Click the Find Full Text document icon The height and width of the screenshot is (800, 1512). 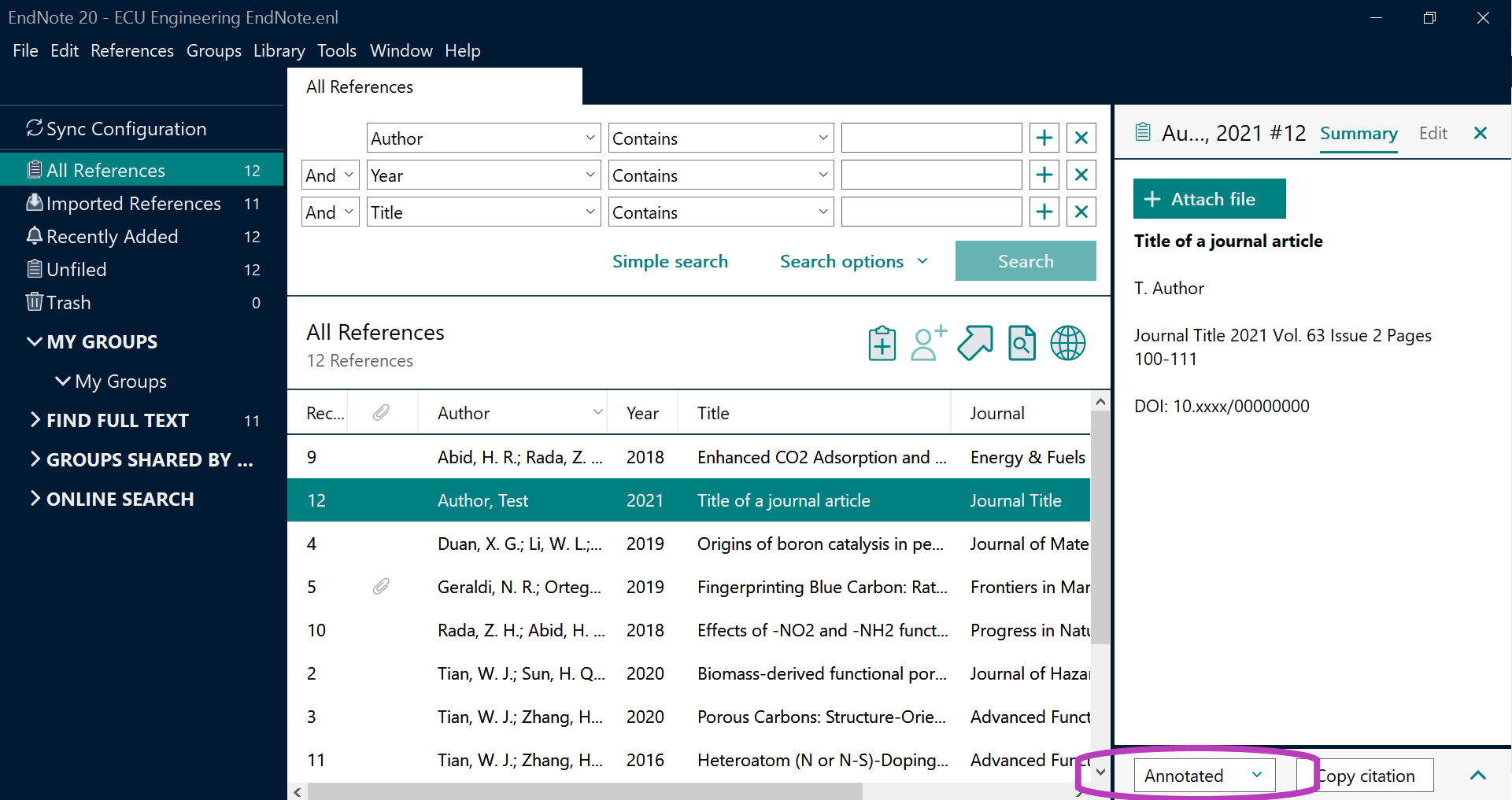[1021, 343]
